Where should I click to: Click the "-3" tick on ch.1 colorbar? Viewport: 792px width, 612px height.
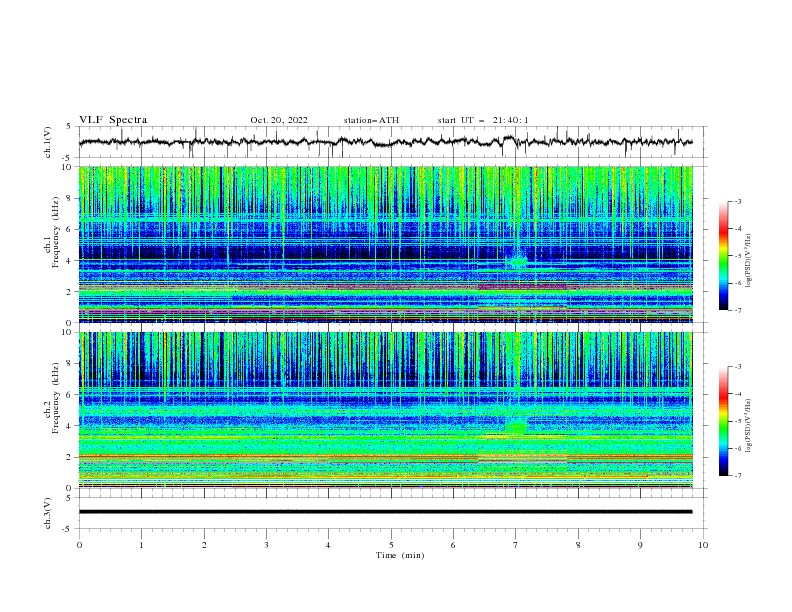click(x=738, y=201)
